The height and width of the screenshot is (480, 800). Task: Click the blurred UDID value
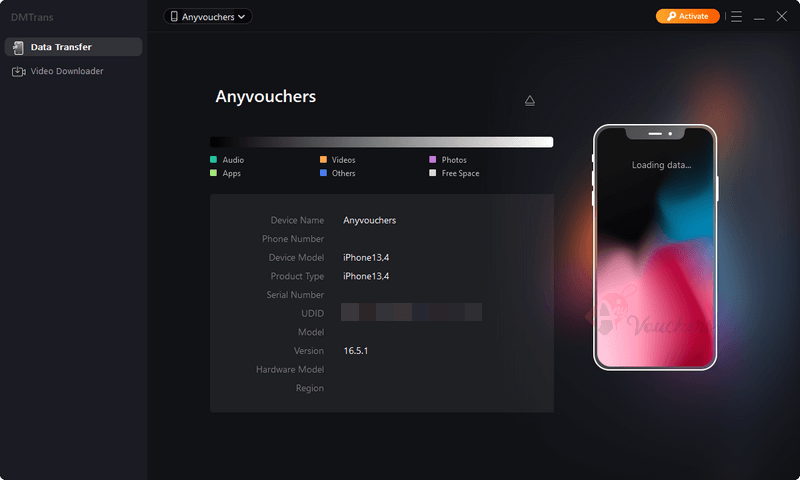411,313
